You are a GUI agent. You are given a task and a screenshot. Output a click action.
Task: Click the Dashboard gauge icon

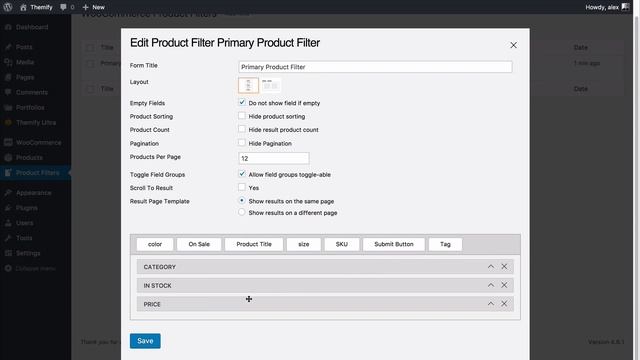pyautogui.click(x=8, y=27)
